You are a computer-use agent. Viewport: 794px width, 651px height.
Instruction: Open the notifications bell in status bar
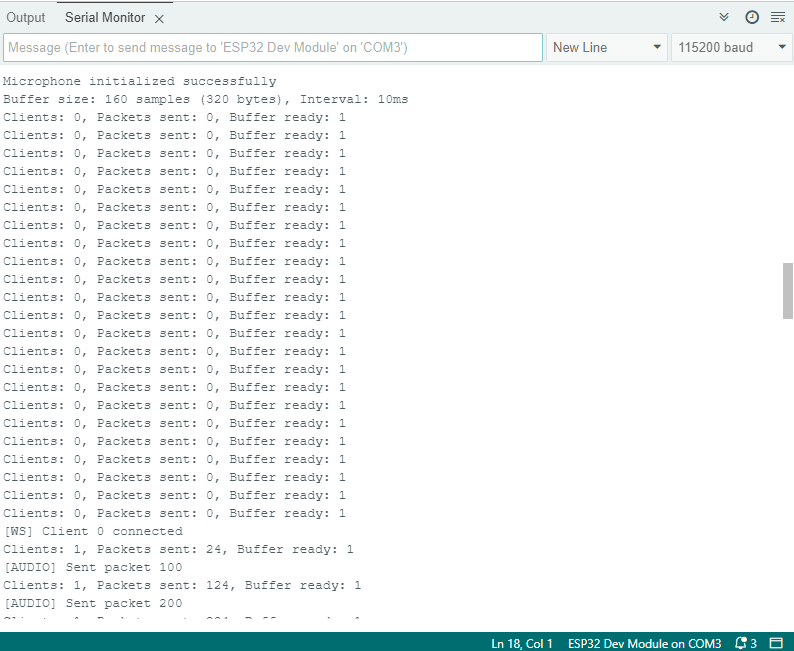click(745, 643)
